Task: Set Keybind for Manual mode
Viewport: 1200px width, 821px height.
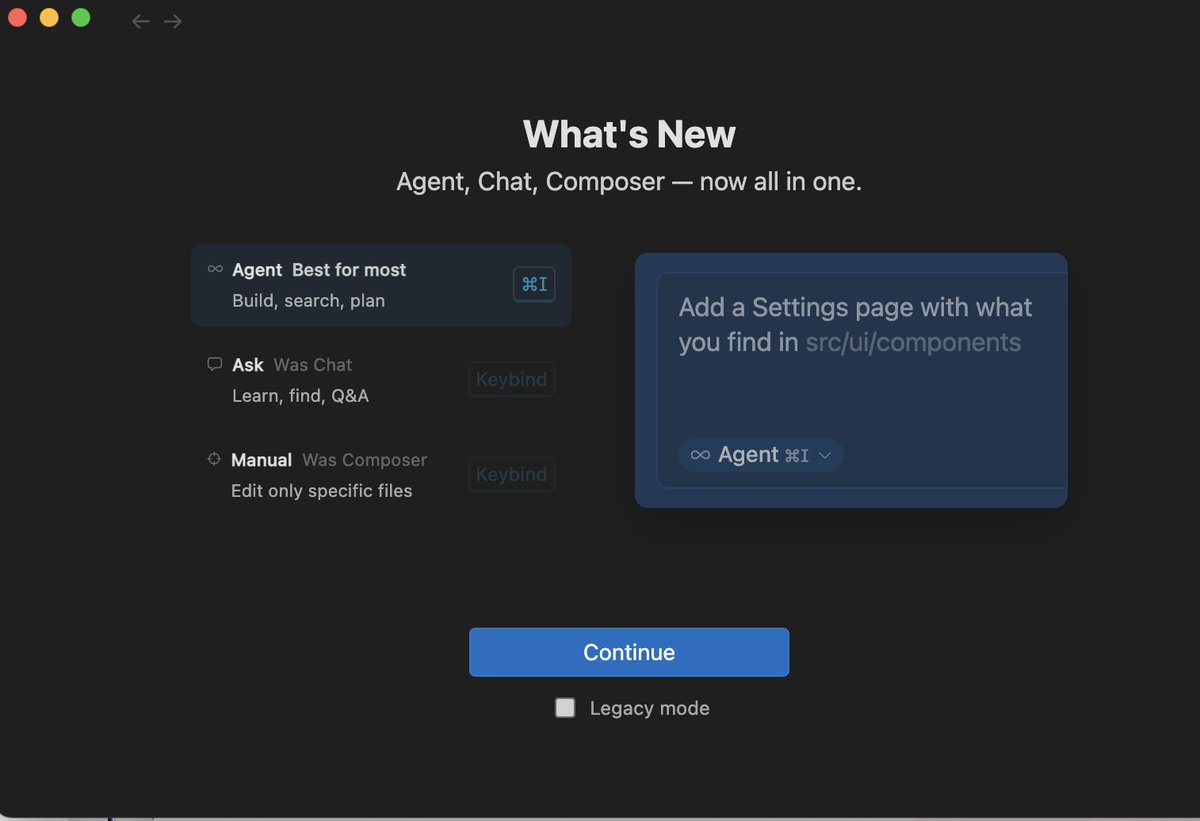Action: pos(511,475)
